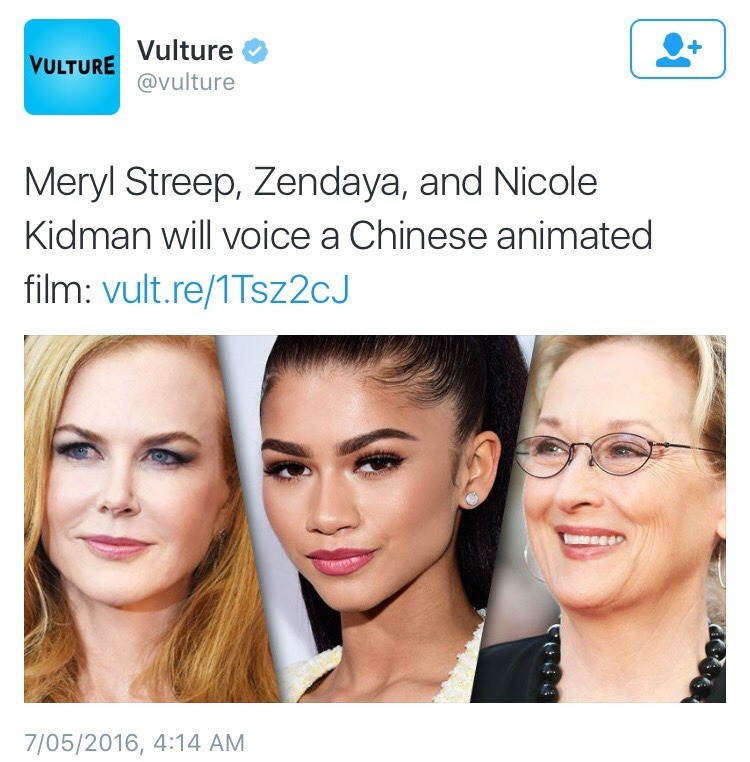Open the vult.re/1Tsz2cJ link

coord(226,290)
